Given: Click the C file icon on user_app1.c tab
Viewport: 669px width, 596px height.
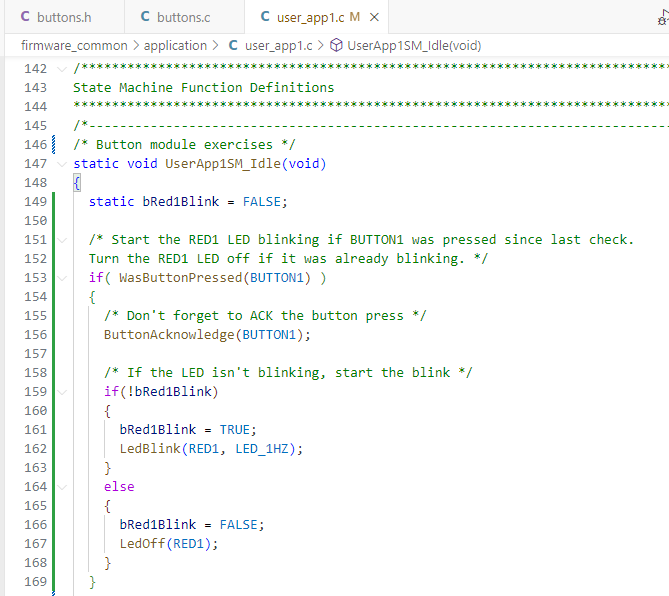Looking at the screenshot, I should tap(265, 17).
